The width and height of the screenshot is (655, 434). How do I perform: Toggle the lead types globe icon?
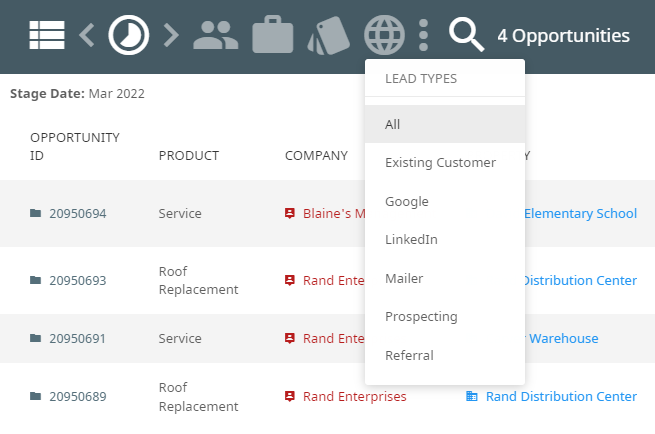pos(384,35)
